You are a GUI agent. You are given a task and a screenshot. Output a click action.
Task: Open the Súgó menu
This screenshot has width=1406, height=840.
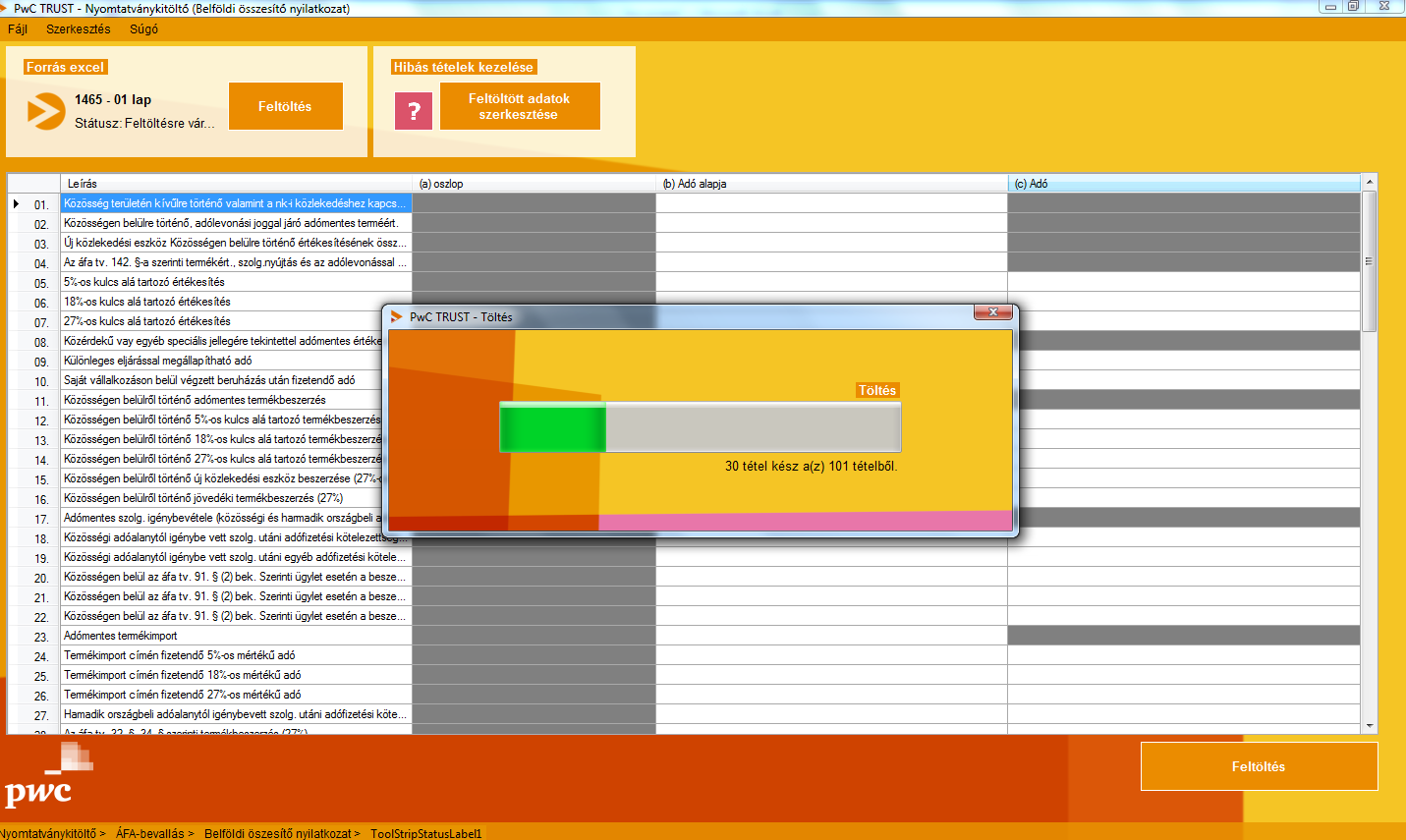tap(143, 29)
